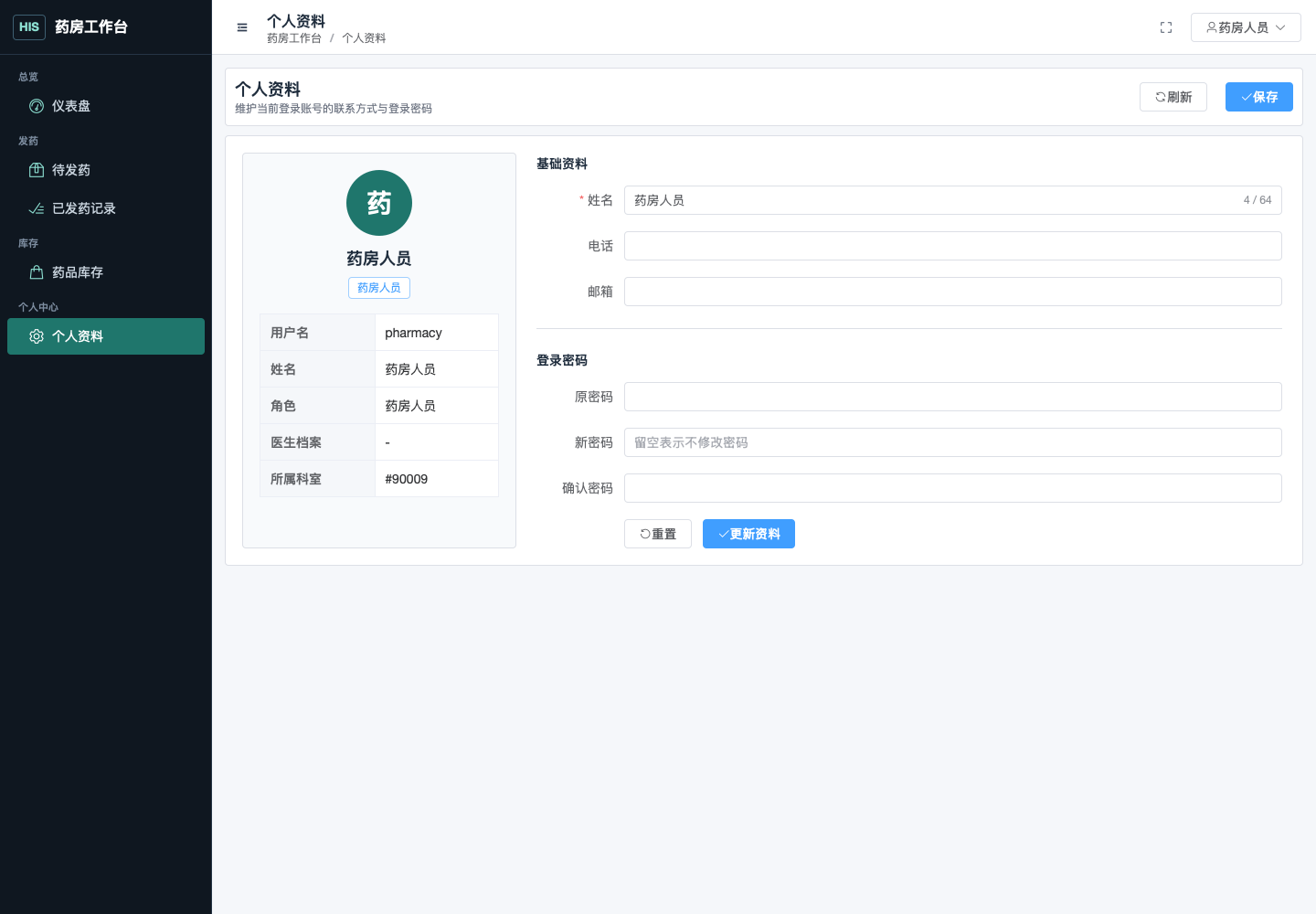Click the 个人资料 gear icon
The width and height of the screenshot is (1316, 914).
[x=37, y=336]
